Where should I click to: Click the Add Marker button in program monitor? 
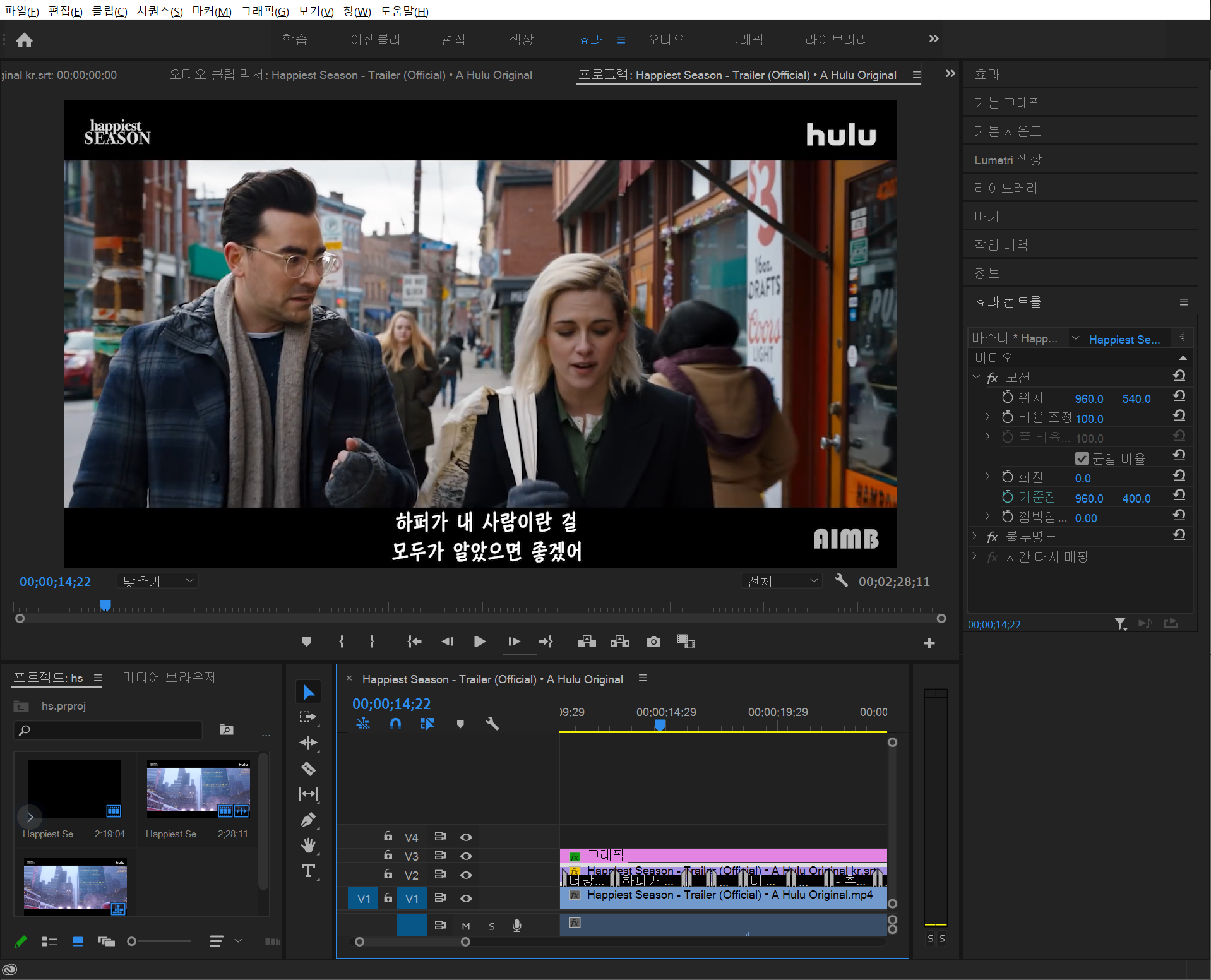pos(307,642)
